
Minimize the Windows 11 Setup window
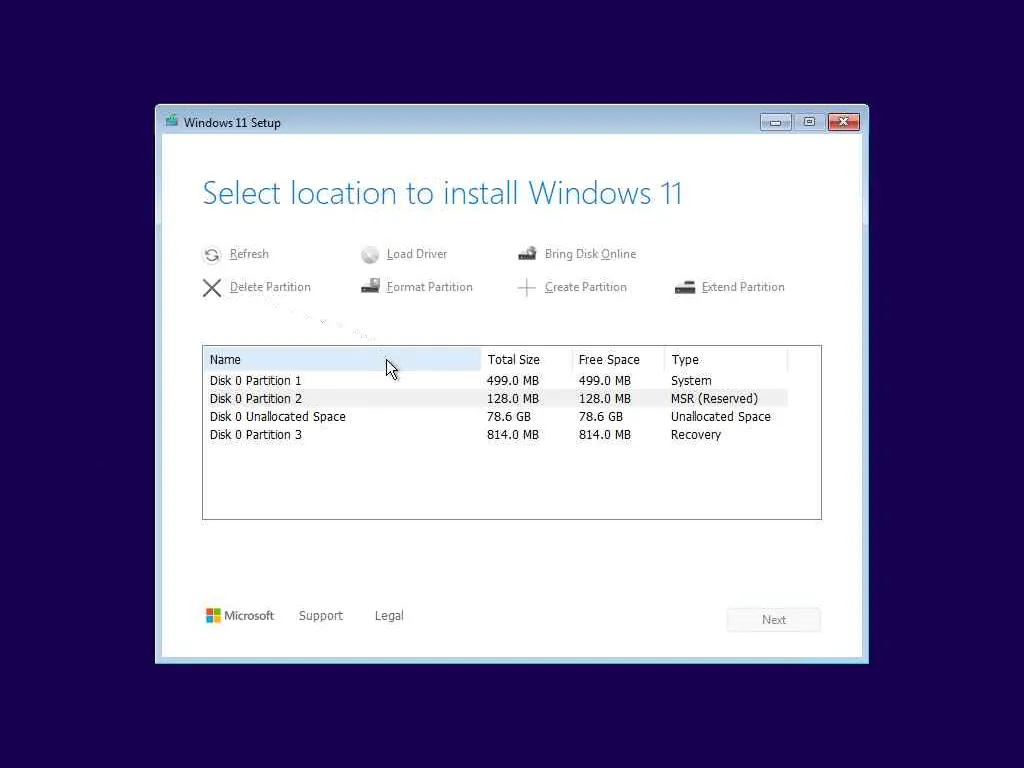click(x=776, y=122)
